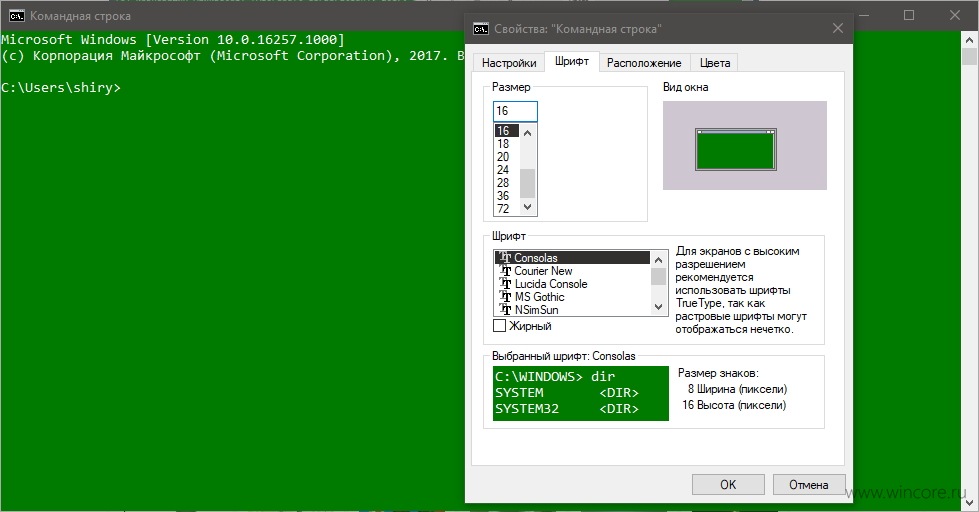979x512 pixels.
Task: Open the Расположение tab
Action: click(644, 63)
